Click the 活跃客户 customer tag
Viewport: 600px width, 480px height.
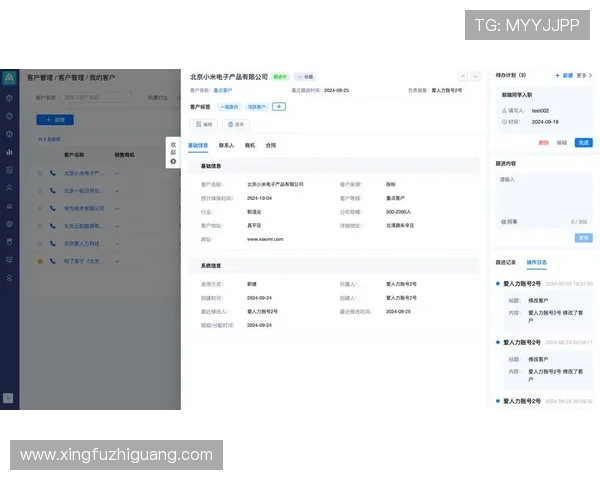click(x=256, y=107)
